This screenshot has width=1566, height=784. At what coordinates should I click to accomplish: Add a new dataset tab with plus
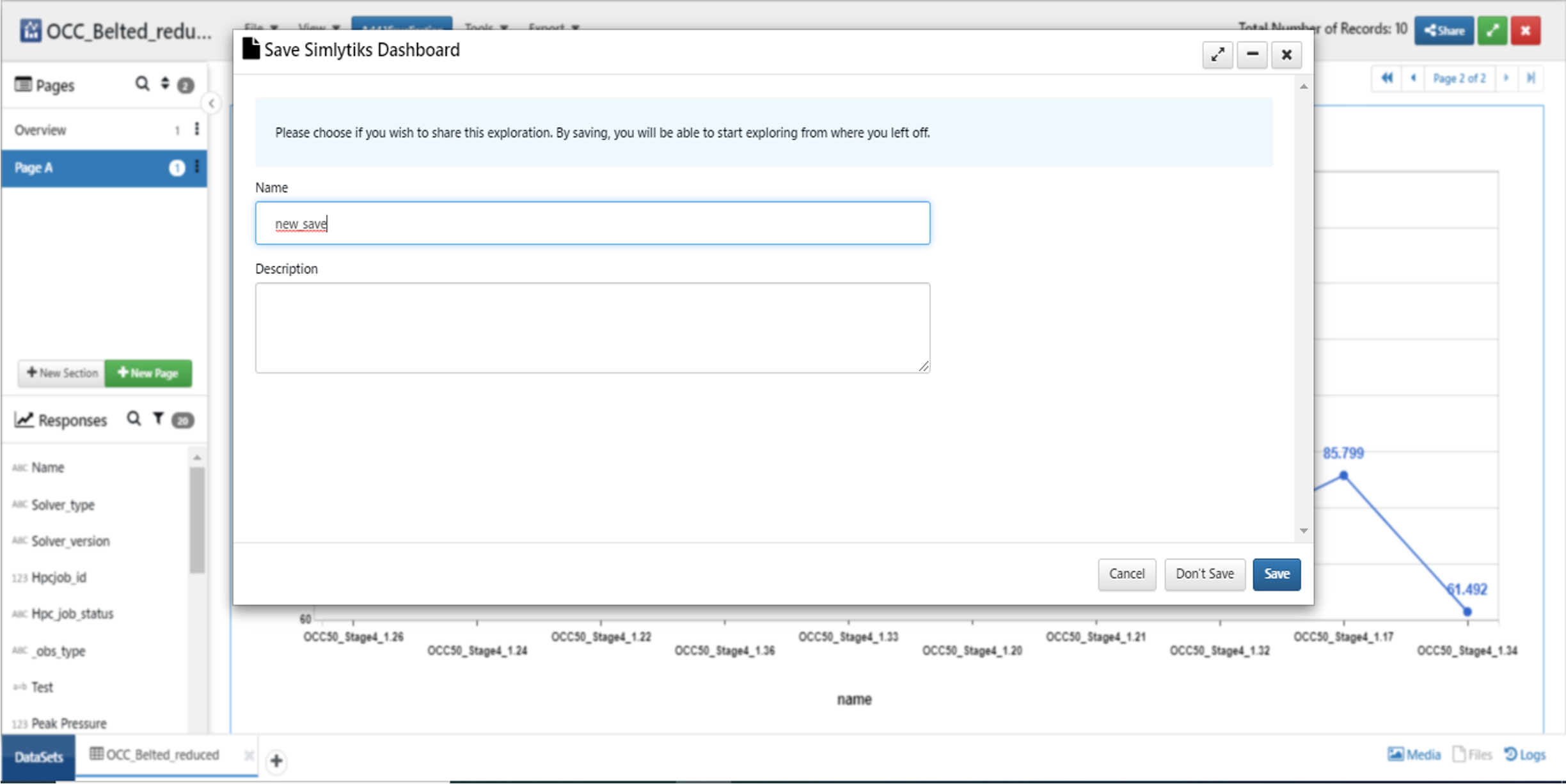[276, 760]
